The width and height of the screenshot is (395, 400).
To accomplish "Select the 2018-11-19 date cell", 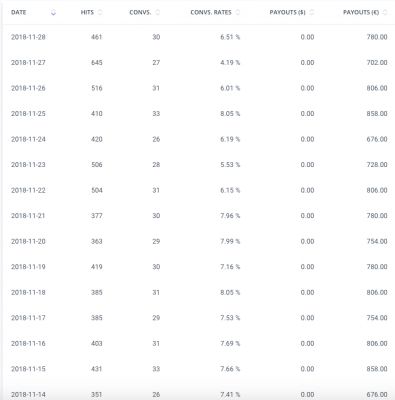I will [28, 267].
